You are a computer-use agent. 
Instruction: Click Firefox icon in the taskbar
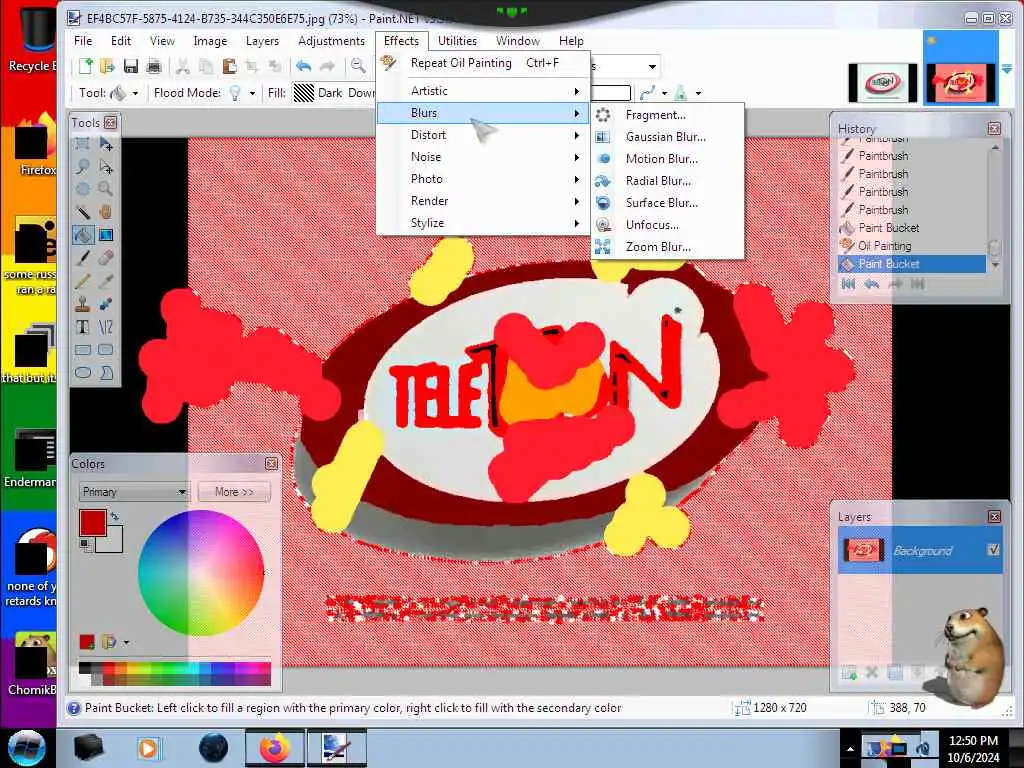pos(274,748)
